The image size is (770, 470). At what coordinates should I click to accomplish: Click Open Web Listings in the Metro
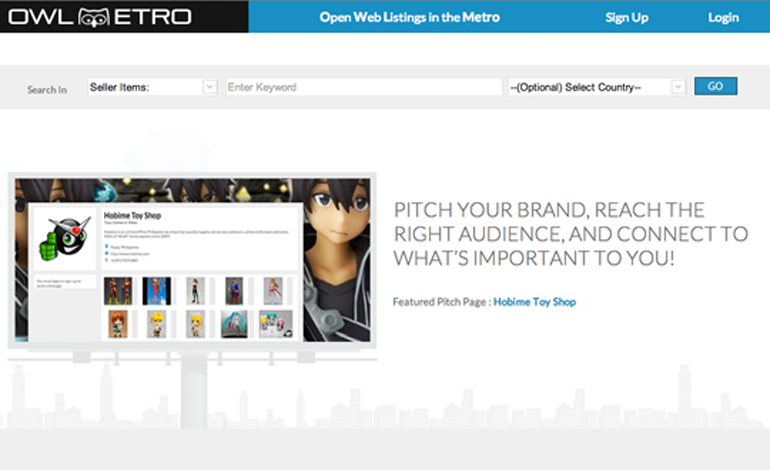[410, 17]
